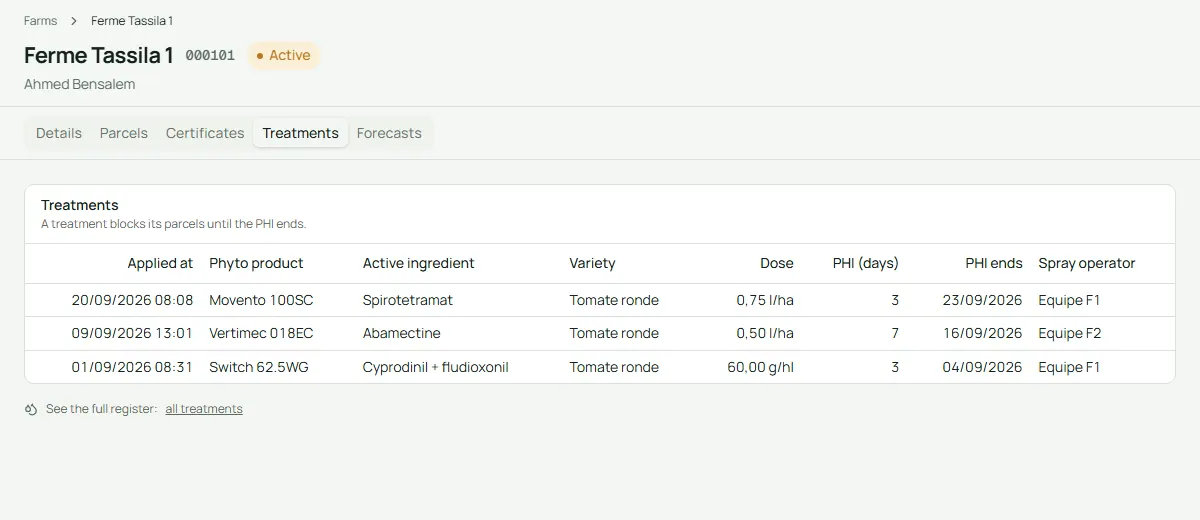
Task: Click the PHI (days) column header
Action: tap(866, 263)
